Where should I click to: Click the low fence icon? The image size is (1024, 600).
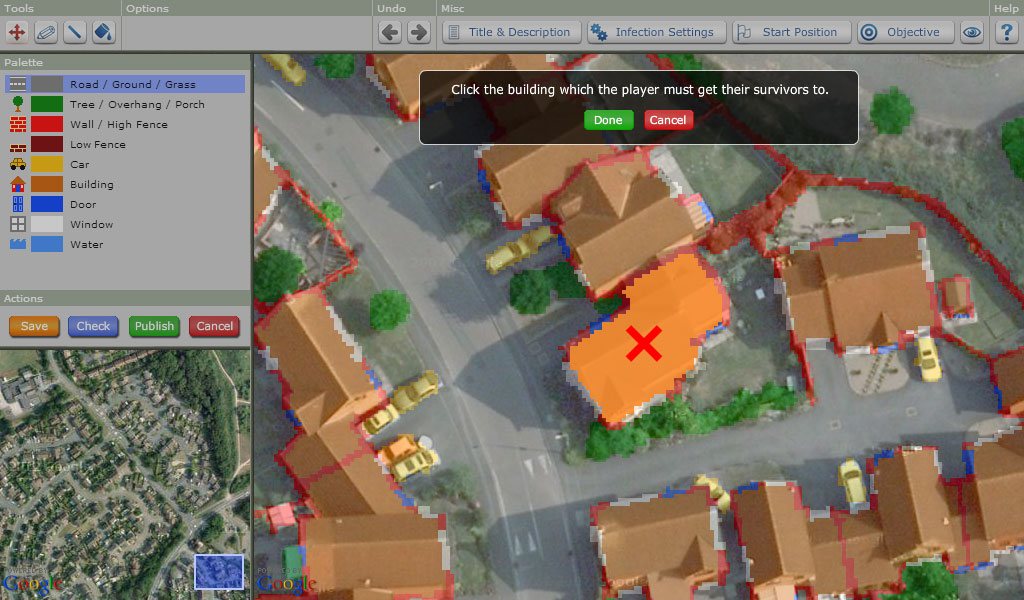(x=18, y=148)
